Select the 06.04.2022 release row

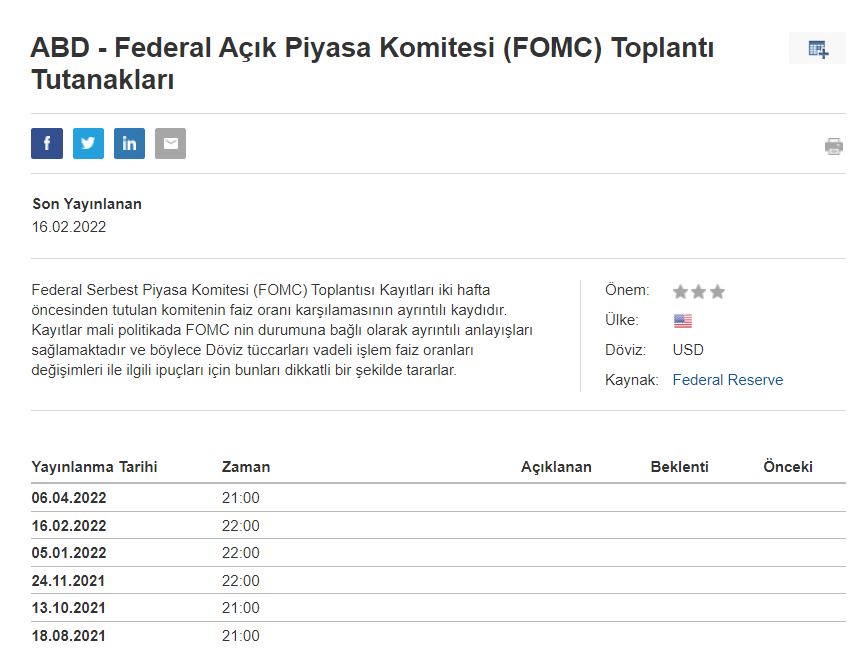pos(69,498)
